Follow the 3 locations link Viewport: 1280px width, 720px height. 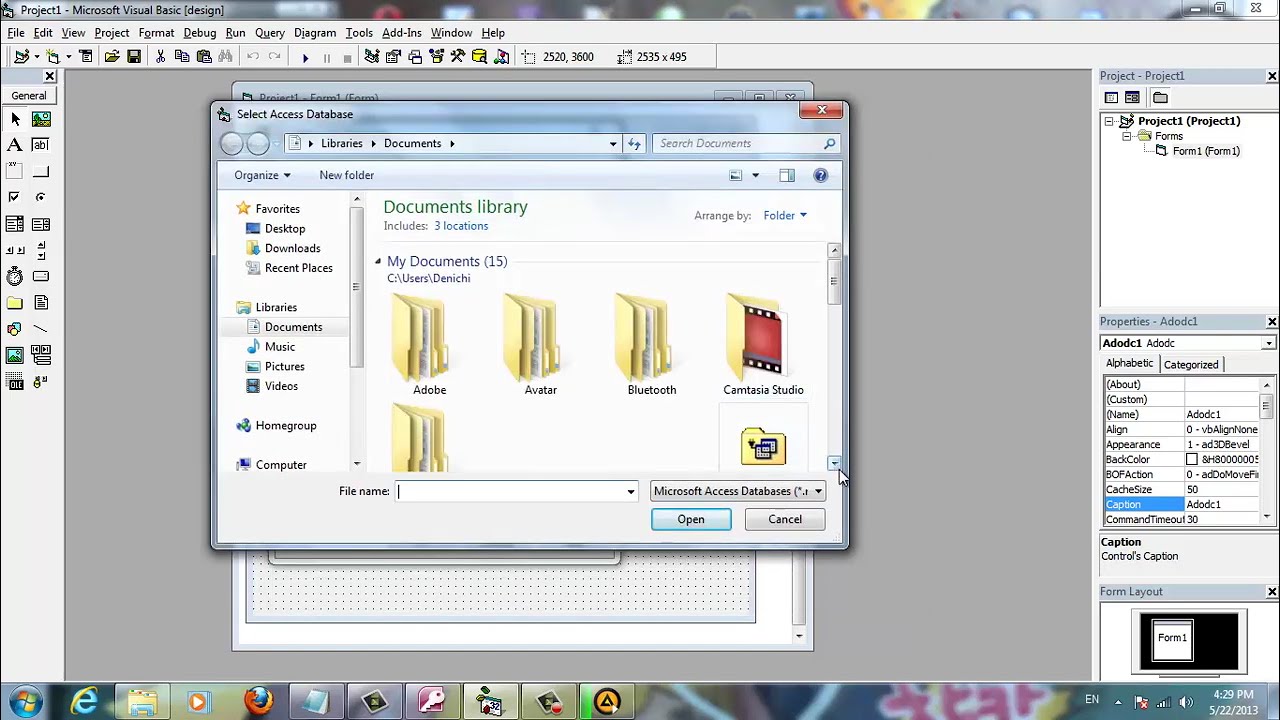[461, 226]
